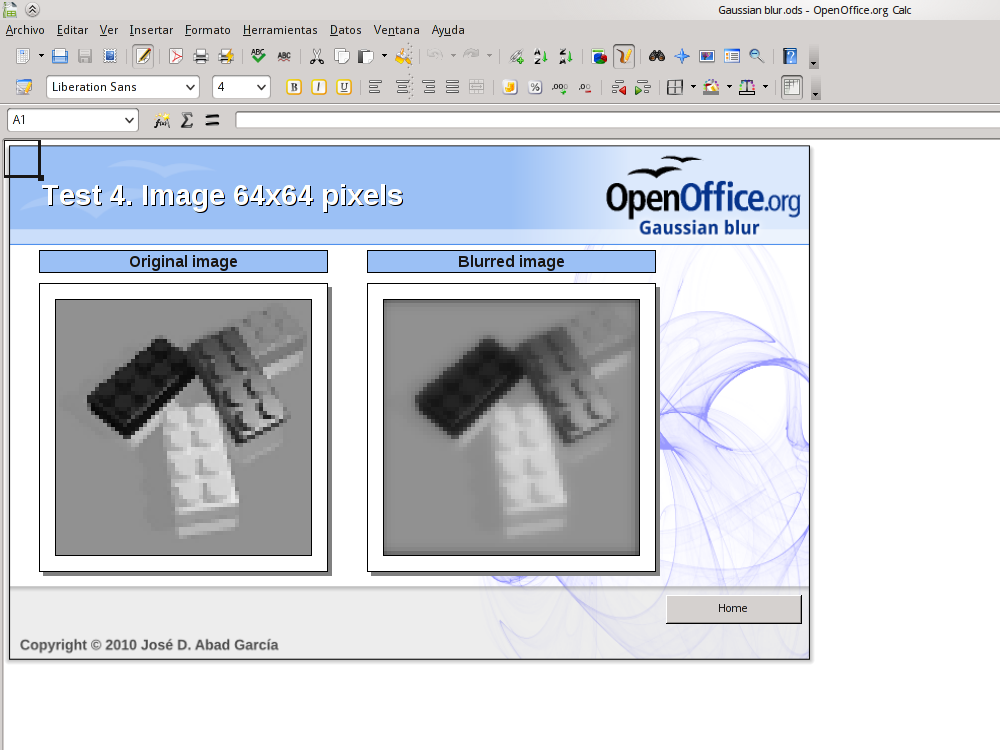
Task: Cut selection with the scissors icon
Action: click(x=316, y=56)
